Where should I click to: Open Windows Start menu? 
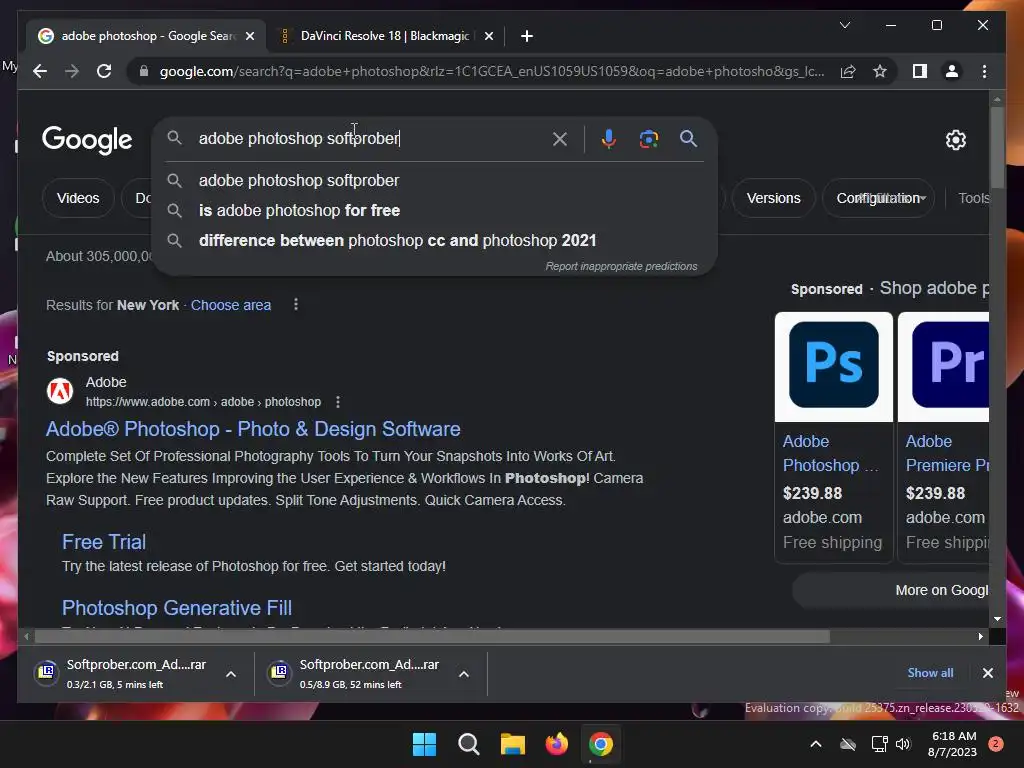424,744
